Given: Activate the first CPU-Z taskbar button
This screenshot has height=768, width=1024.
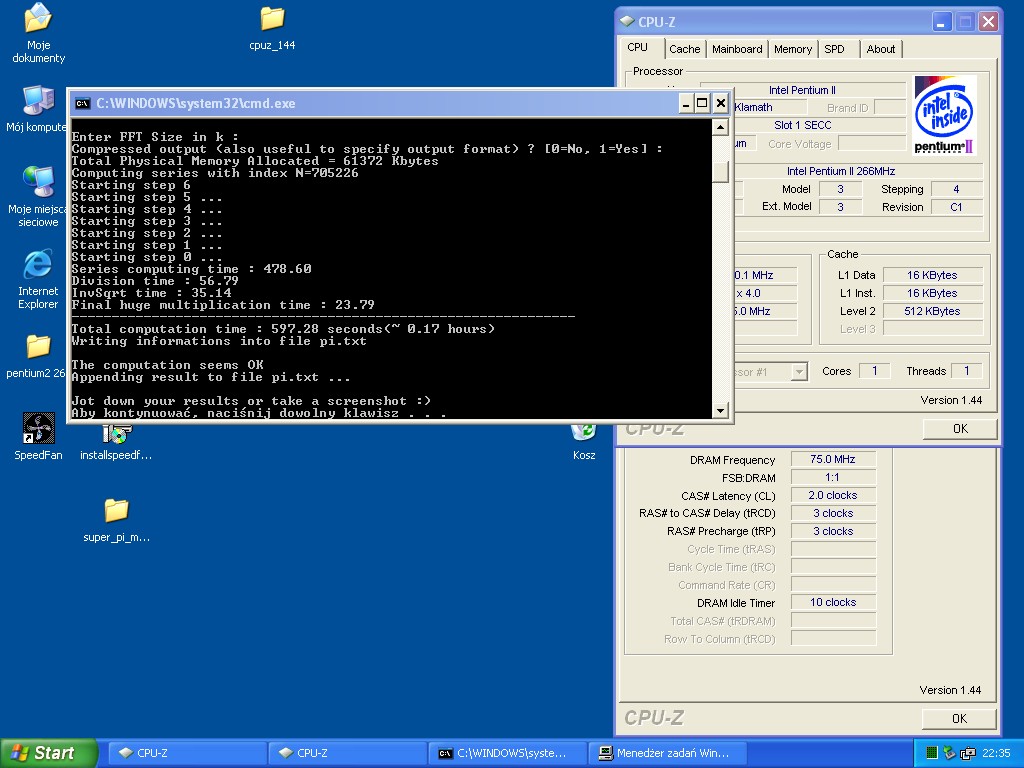Looking at the screenshot, I should pos(187,753).
